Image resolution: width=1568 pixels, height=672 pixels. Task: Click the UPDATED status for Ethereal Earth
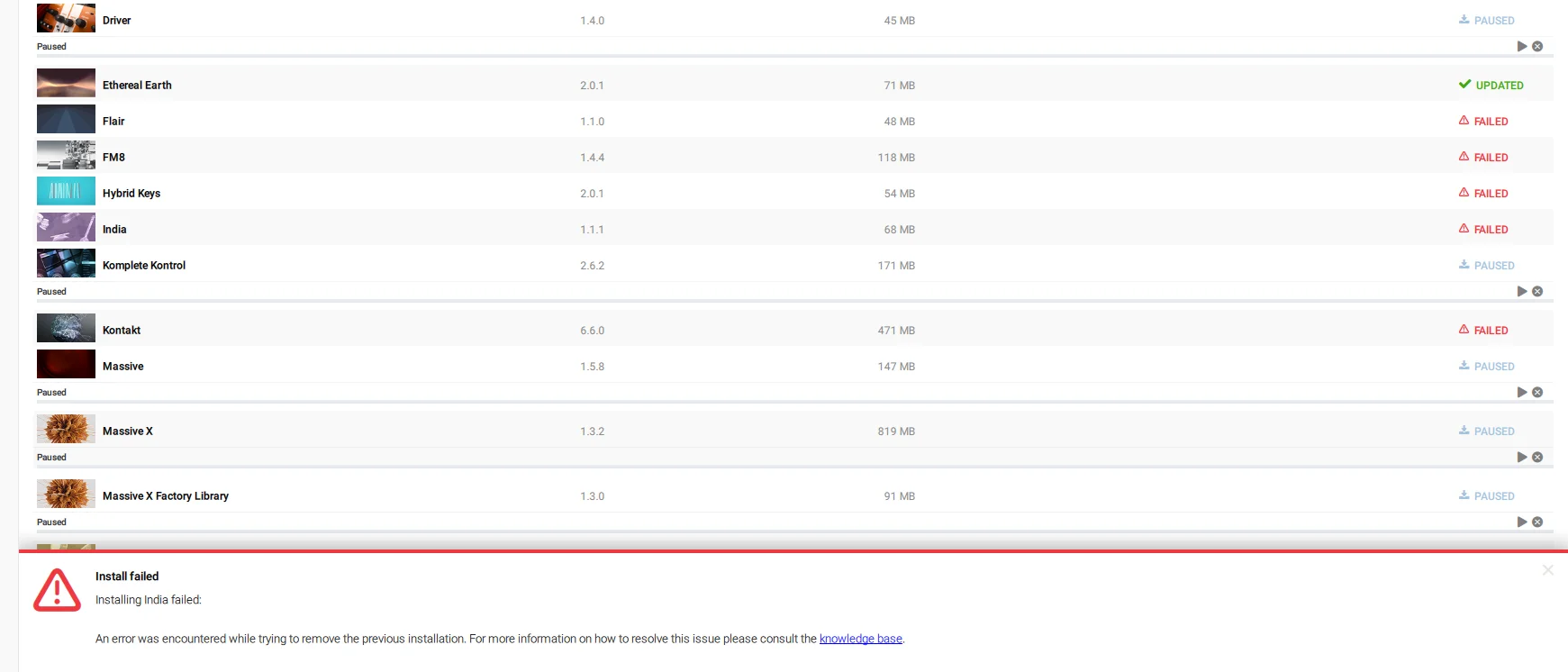pyautogui.click(x=1491, y=85)
